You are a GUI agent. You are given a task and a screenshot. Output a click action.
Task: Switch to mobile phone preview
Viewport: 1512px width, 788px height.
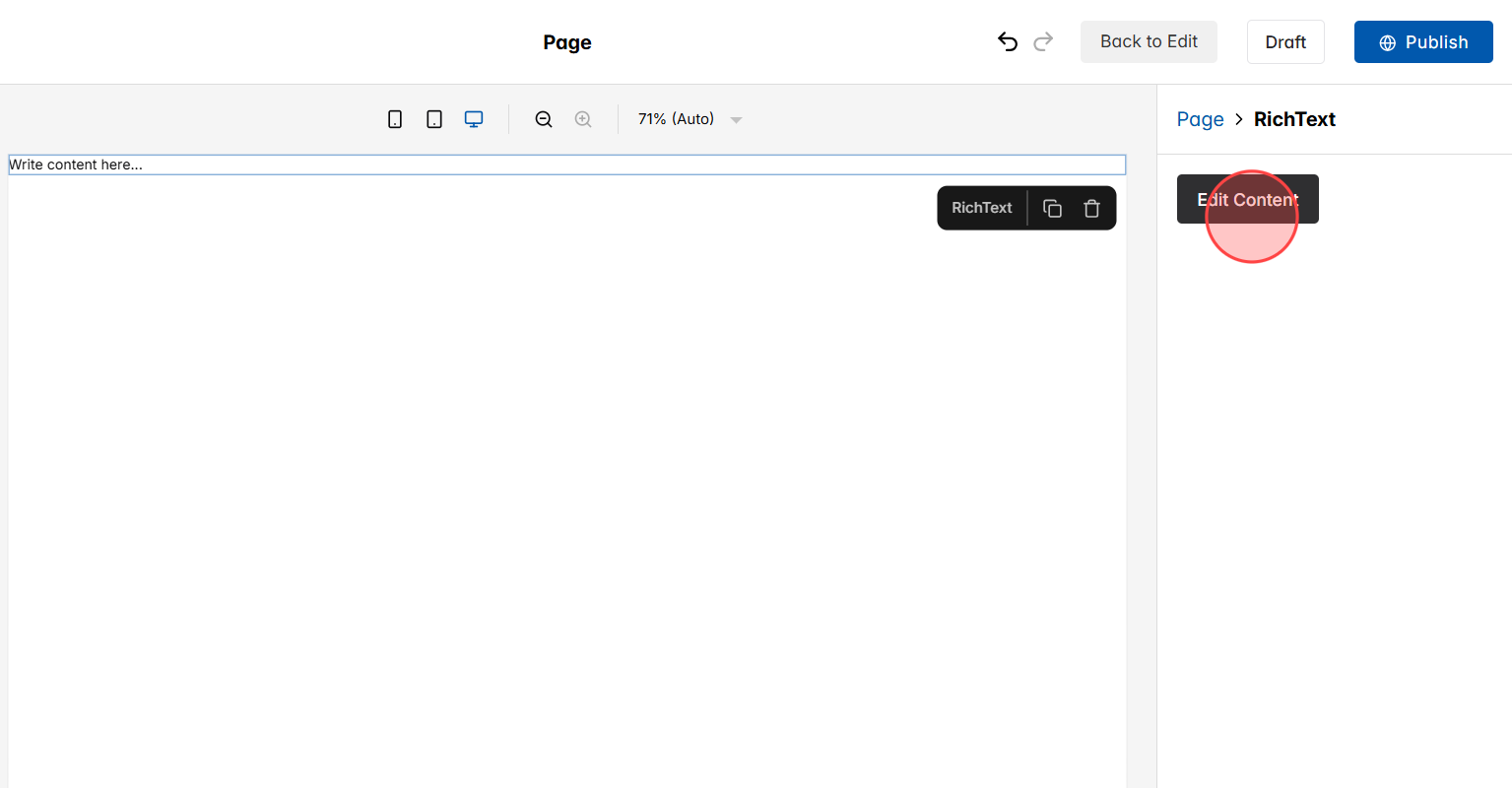(x=395, y=118)
